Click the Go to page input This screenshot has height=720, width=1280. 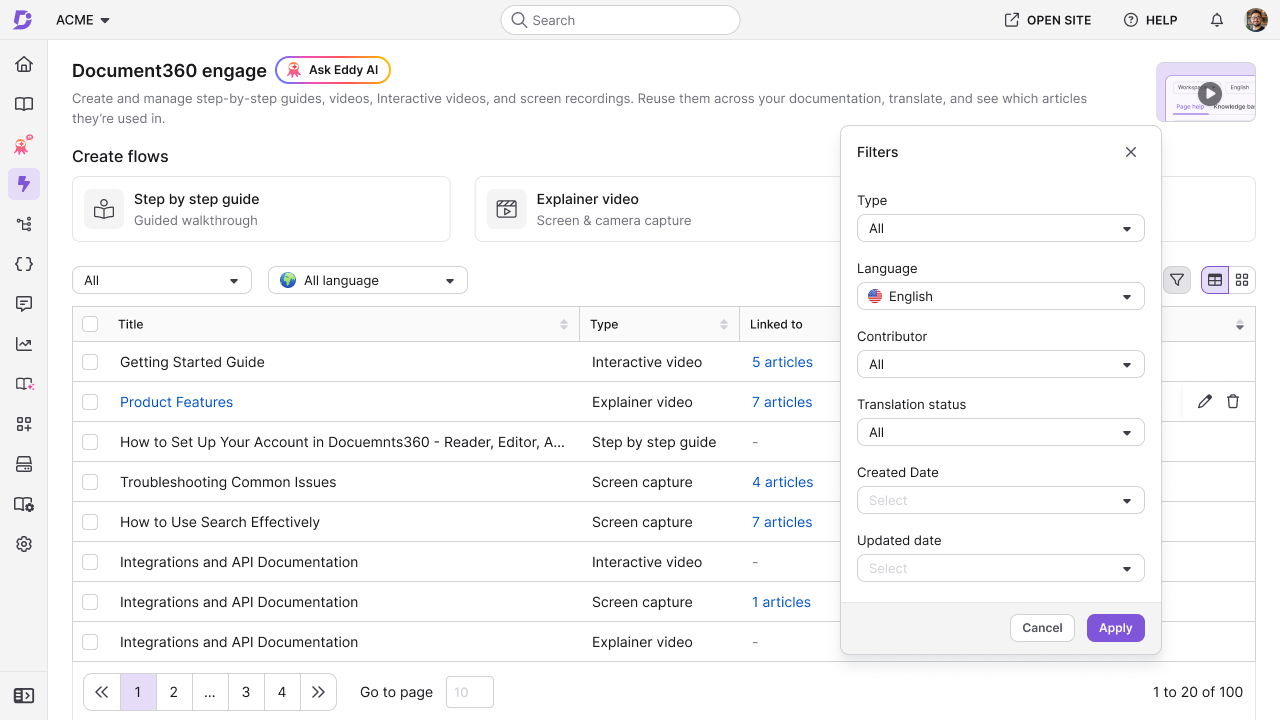(469, 692)
